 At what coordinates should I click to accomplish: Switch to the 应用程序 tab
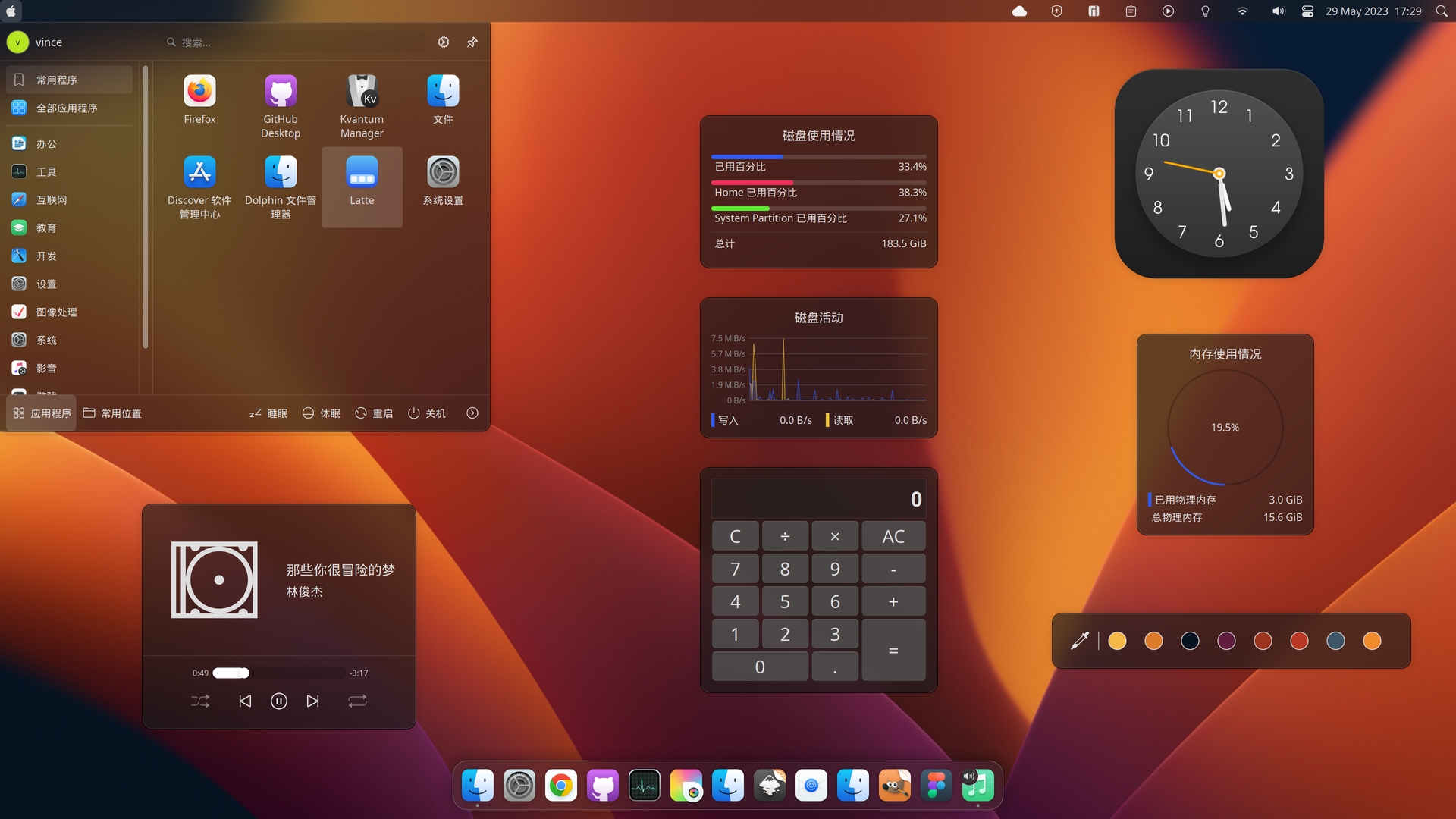[42, 413]
